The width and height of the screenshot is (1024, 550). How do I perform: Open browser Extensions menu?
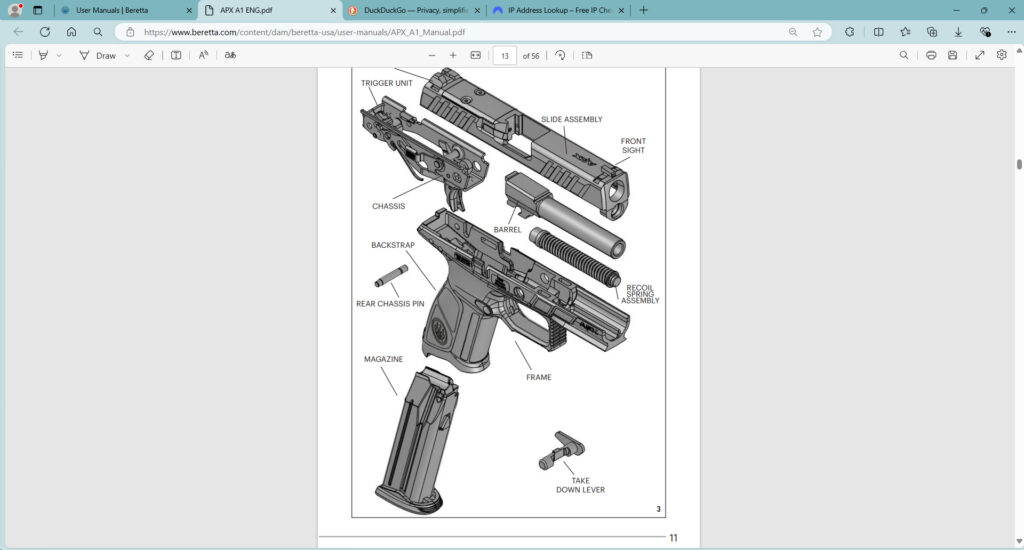[850, 31]
